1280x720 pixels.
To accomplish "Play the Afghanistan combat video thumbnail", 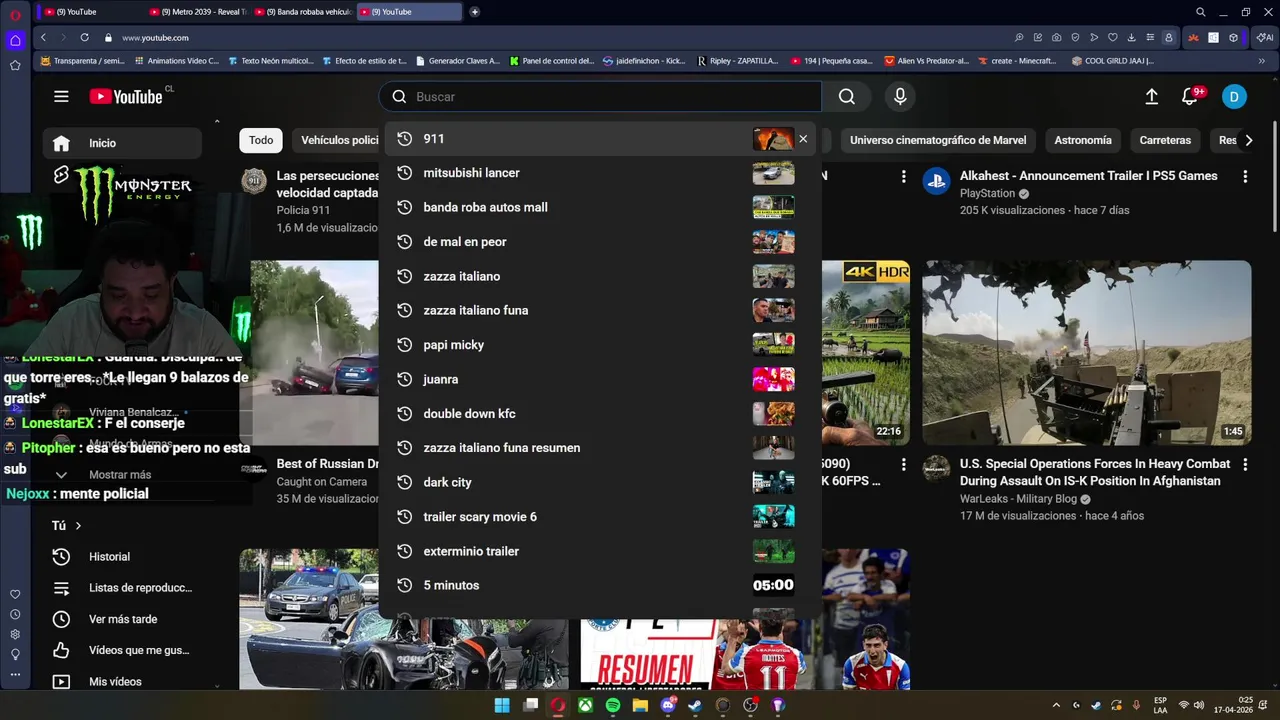I will pyautogui.click(x=1086, y=353).
